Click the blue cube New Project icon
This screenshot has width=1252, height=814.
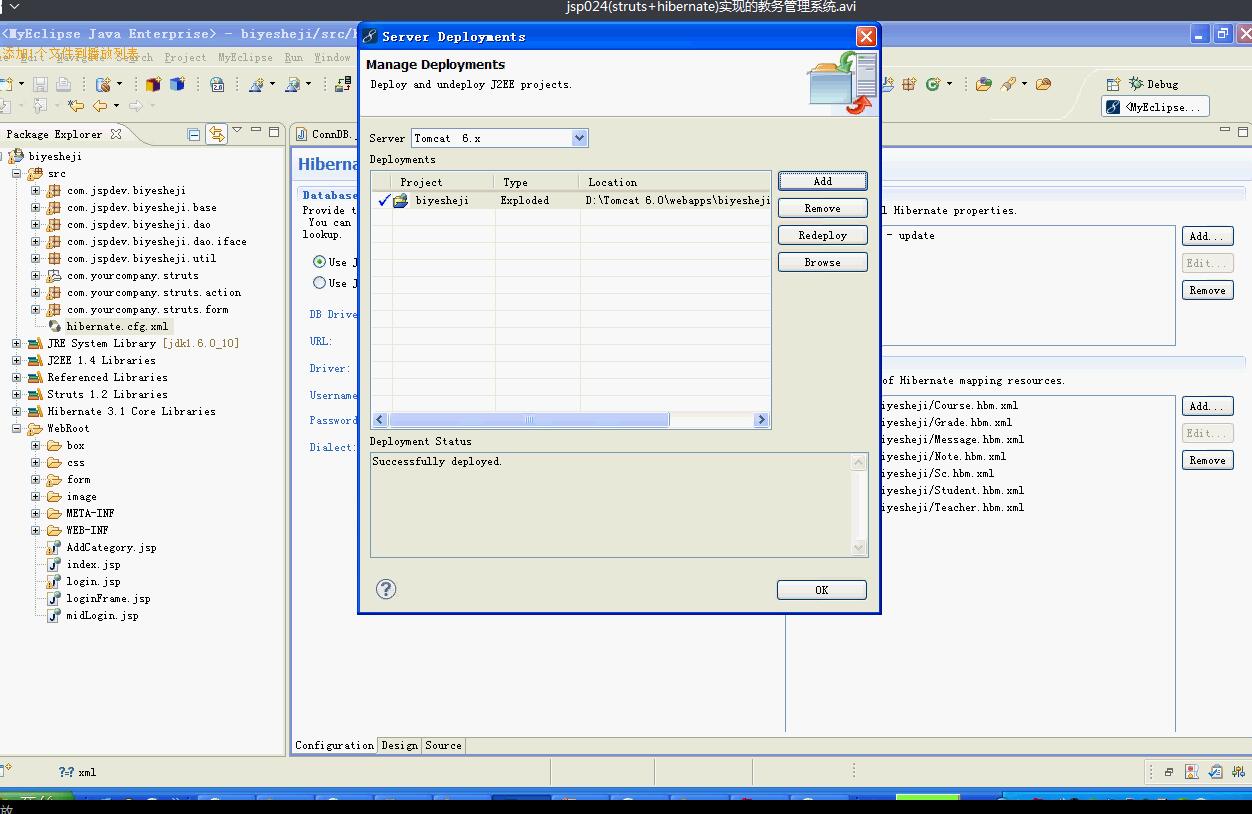(x=177, y=84)
